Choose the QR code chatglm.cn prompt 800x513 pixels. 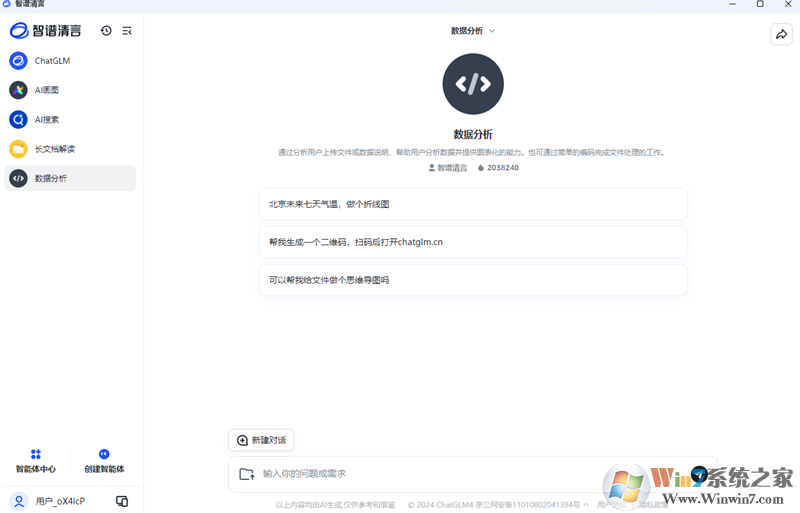pos(473,242)
